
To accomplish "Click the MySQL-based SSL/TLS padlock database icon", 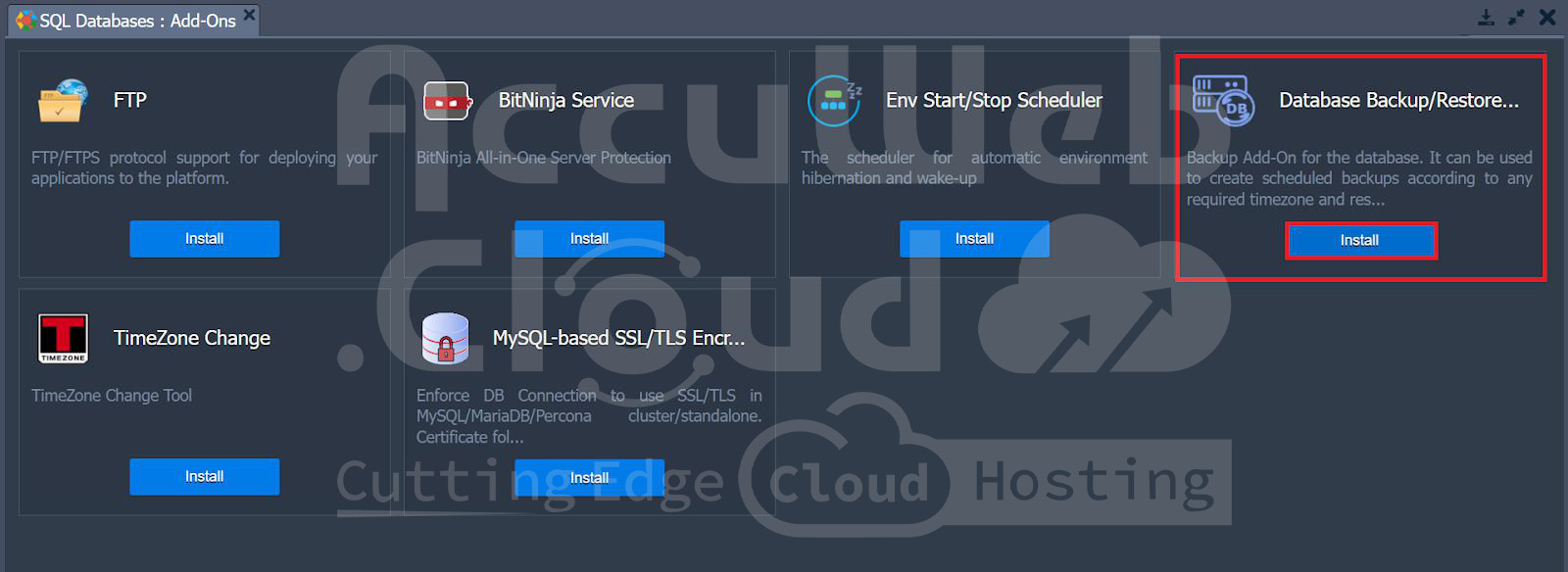I will pos(445,339).
